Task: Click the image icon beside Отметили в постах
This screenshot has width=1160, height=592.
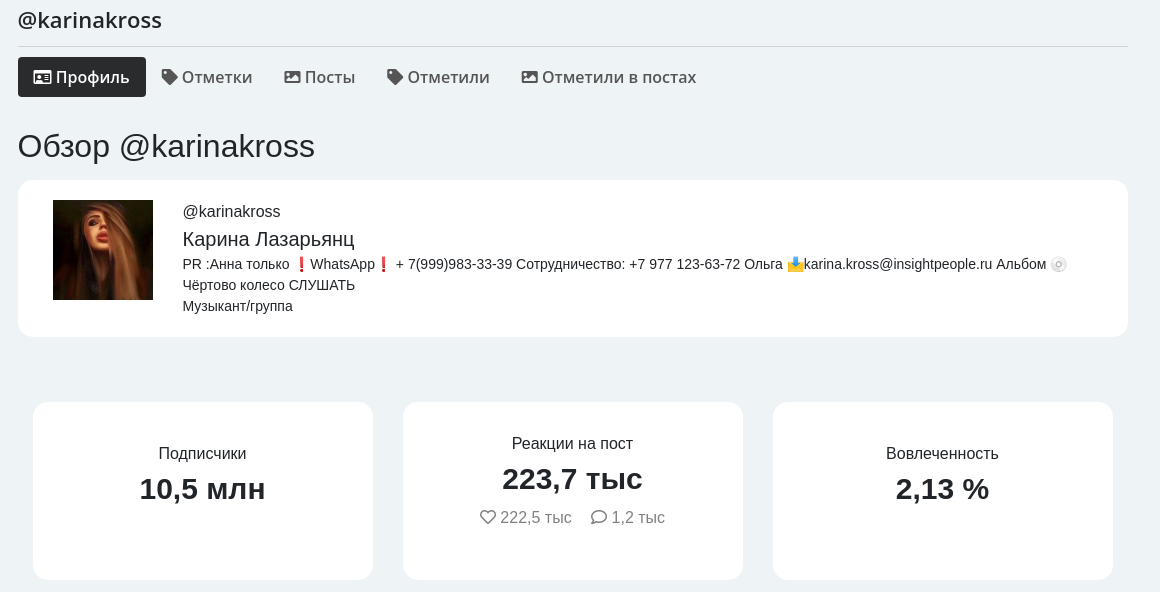Action: click(x=530, y=77)
